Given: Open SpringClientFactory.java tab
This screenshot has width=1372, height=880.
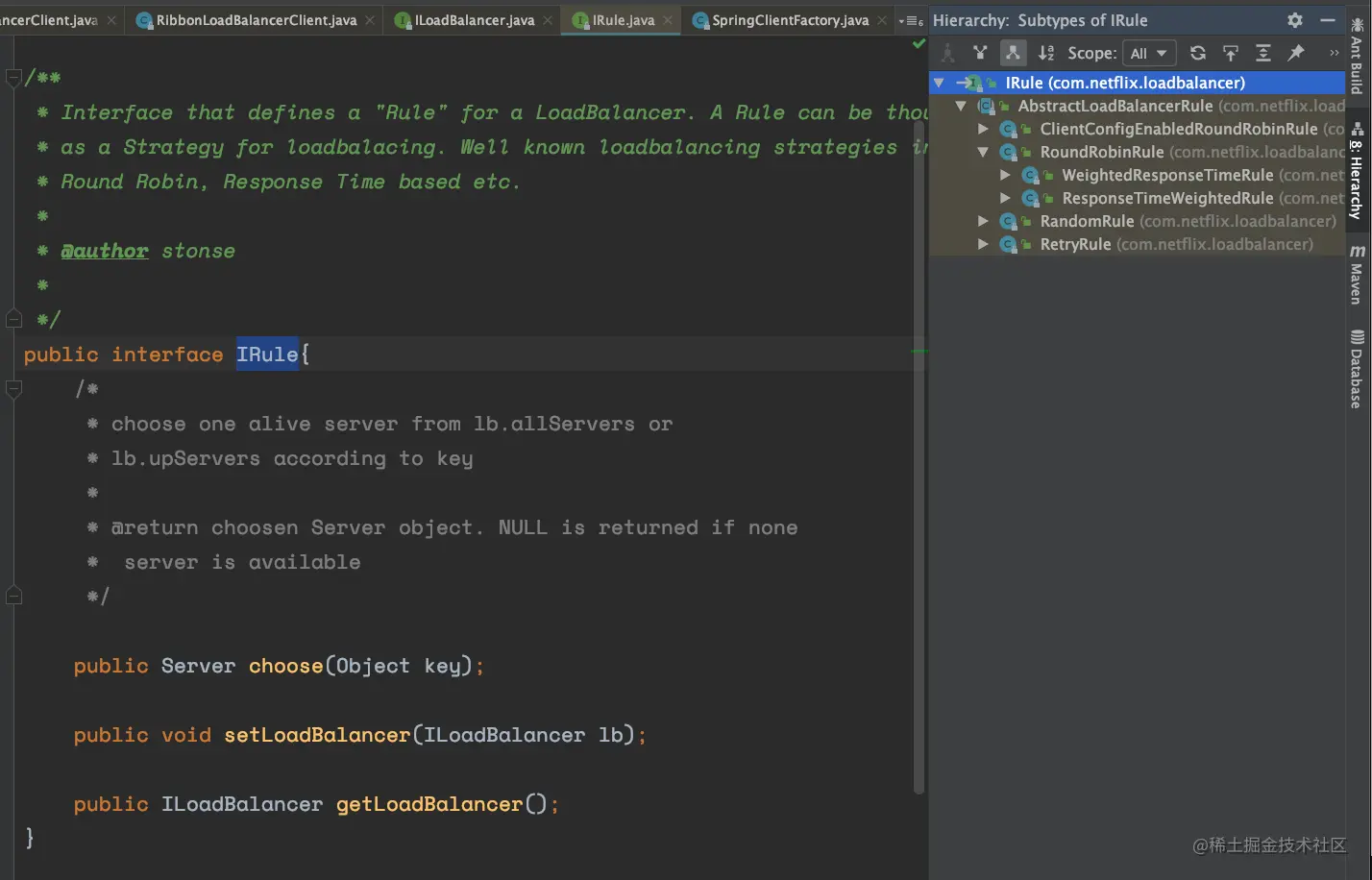Looking at the screenshot, I should (790, 20).
